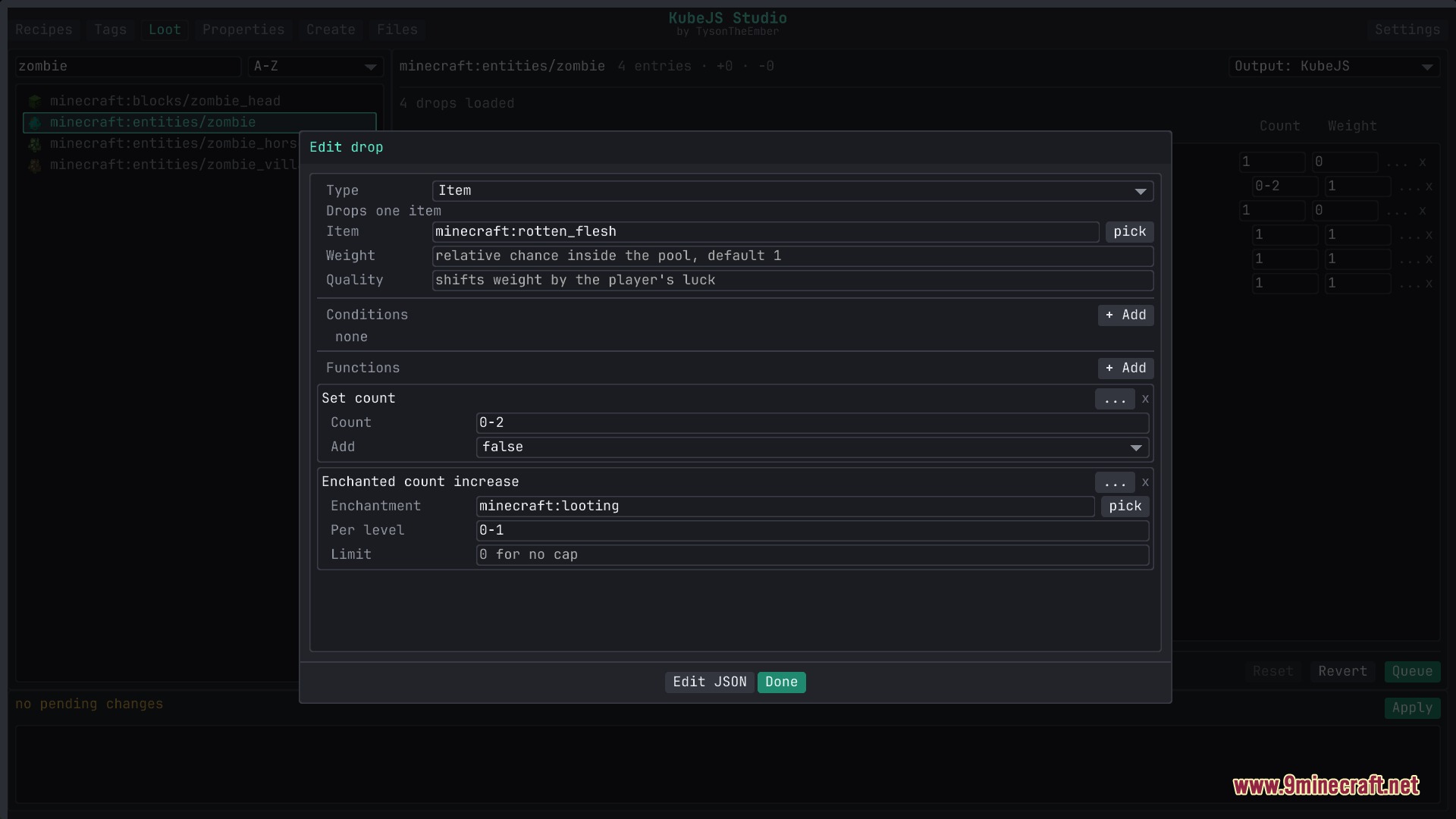Select minecraft:blocks/zombie_head in the list
The image size is (1456, 819).
point(199,101)
